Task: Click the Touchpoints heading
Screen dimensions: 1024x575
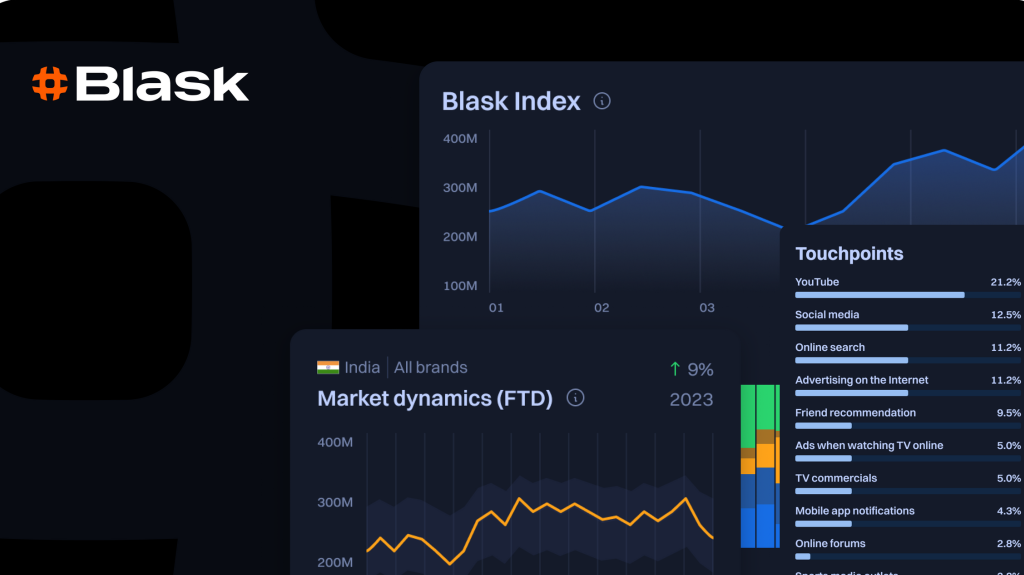Action: click(849, 254)
